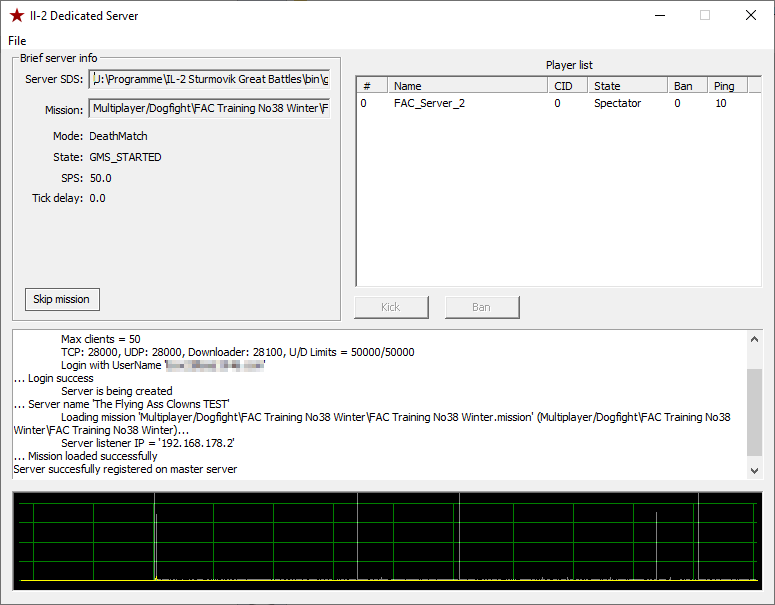775x605 pixels.
Task: Click the SPS value 50.0
Action: tap(101, 178)
